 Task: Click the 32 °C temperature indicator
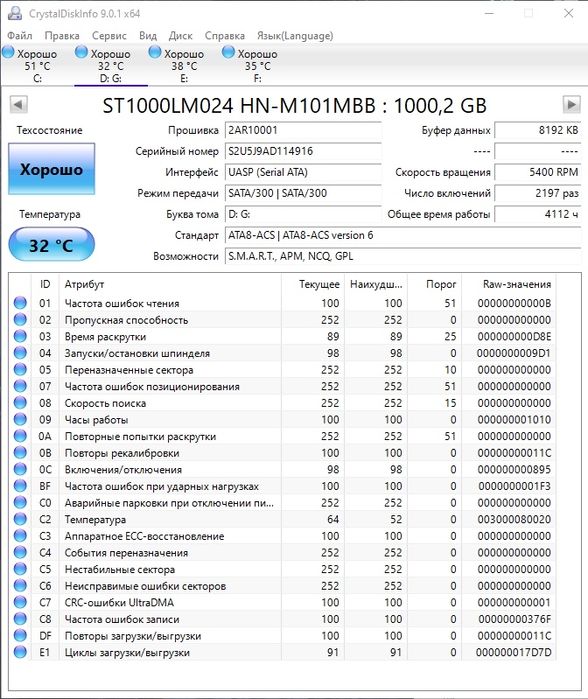[x=52, y=244]
